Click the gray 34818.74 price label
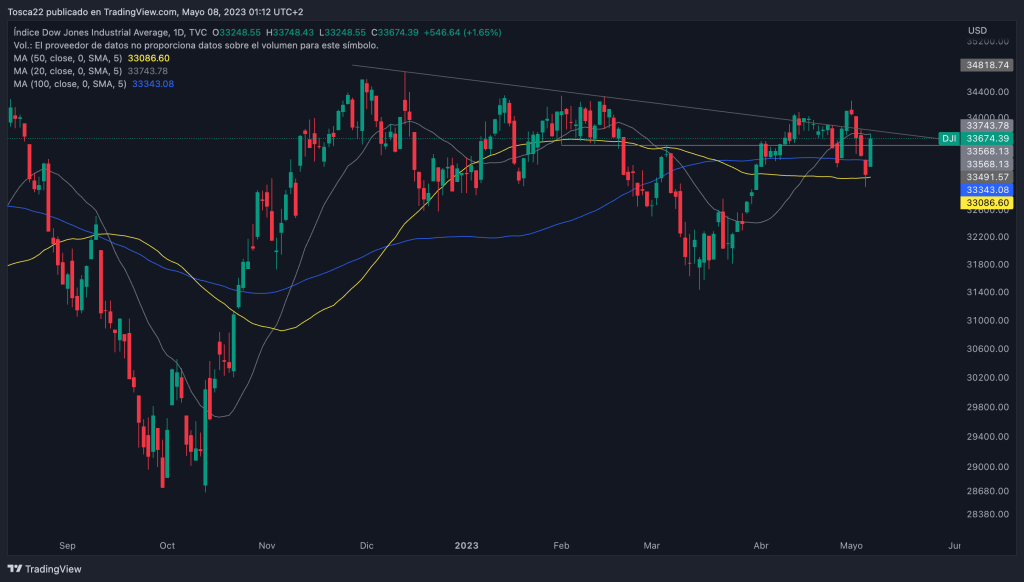Image resolution: width=1024 pixels, height=582 pixels. tap(985, 65)
